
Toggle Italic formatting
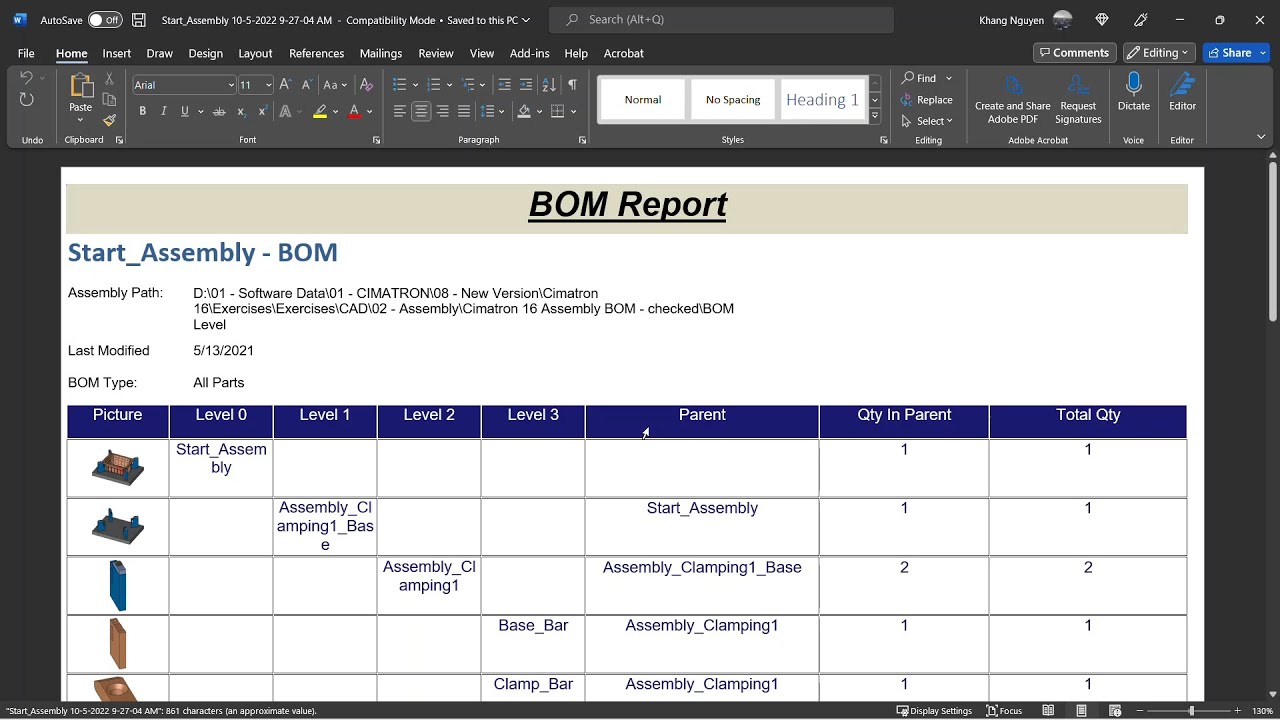164,112
